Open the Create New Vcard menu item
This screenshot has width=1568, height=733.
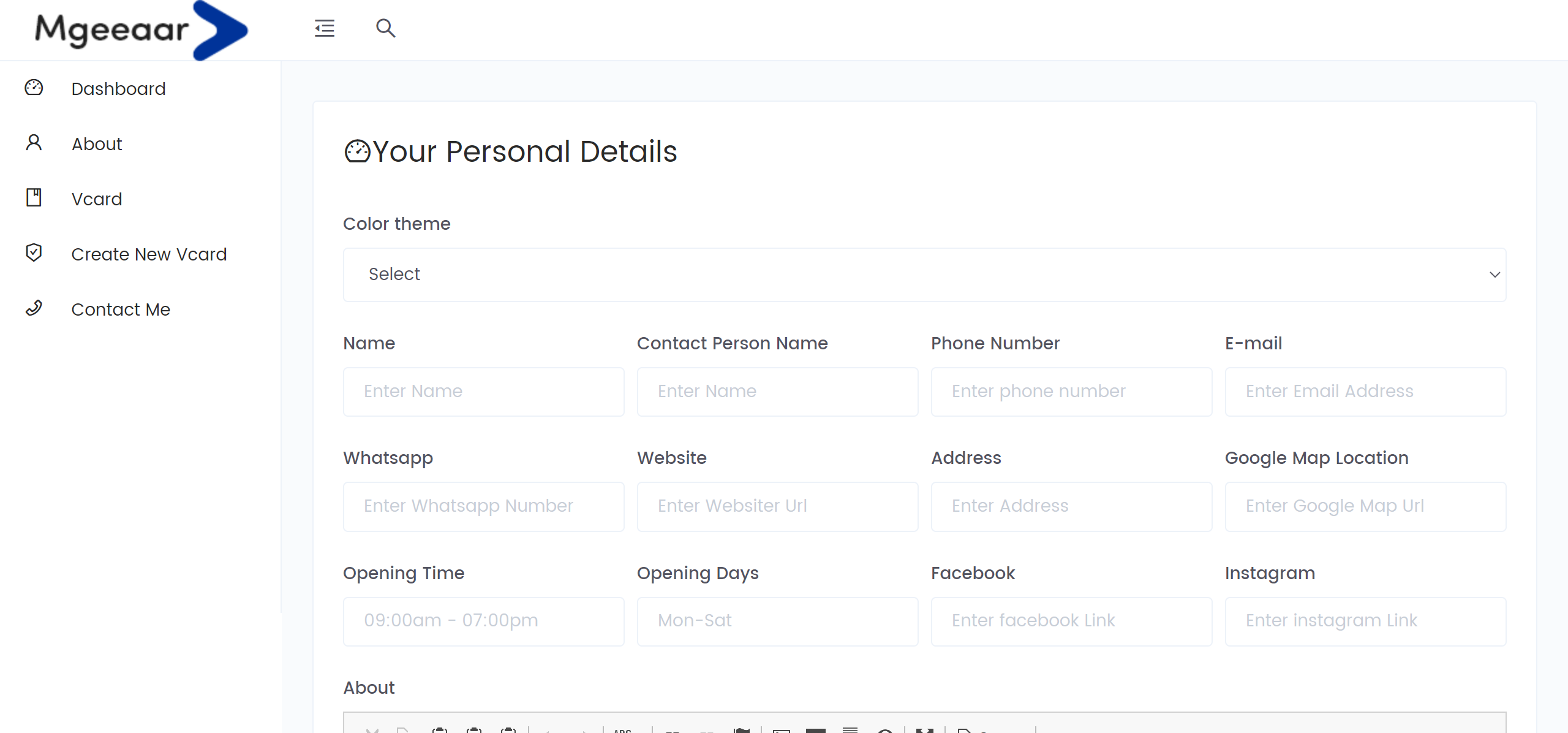[149, 254]
